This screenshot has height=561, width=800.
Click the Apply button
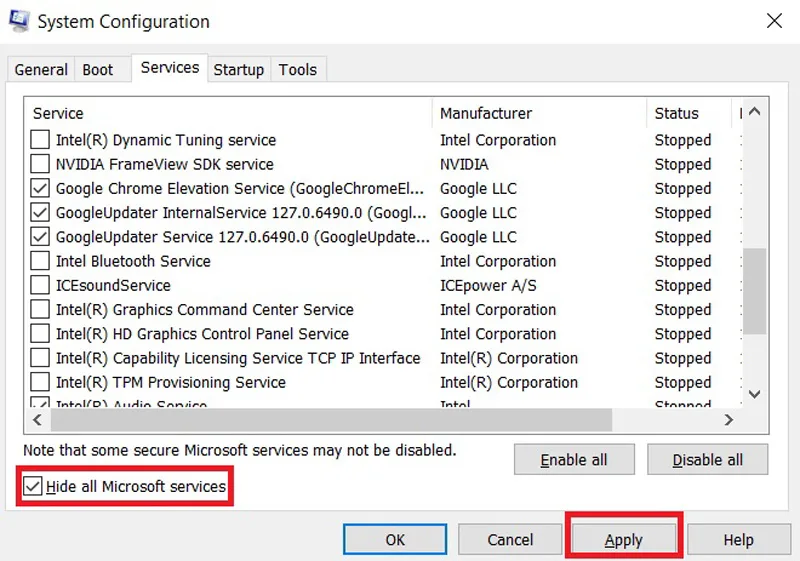tap(623, 540)
